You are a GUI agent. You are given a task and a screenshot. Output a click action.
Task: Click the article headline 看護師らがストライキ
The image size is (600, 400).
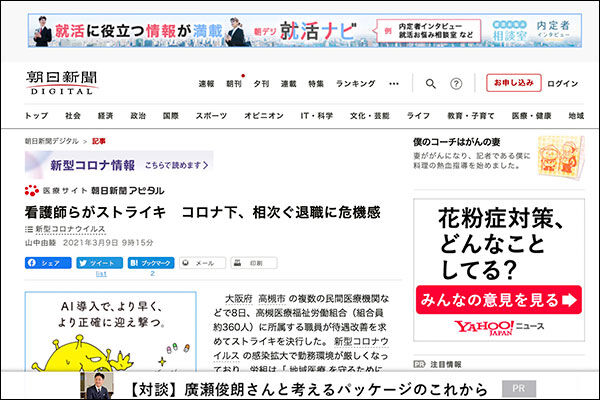pyautogui.click(x=202, y=212)
